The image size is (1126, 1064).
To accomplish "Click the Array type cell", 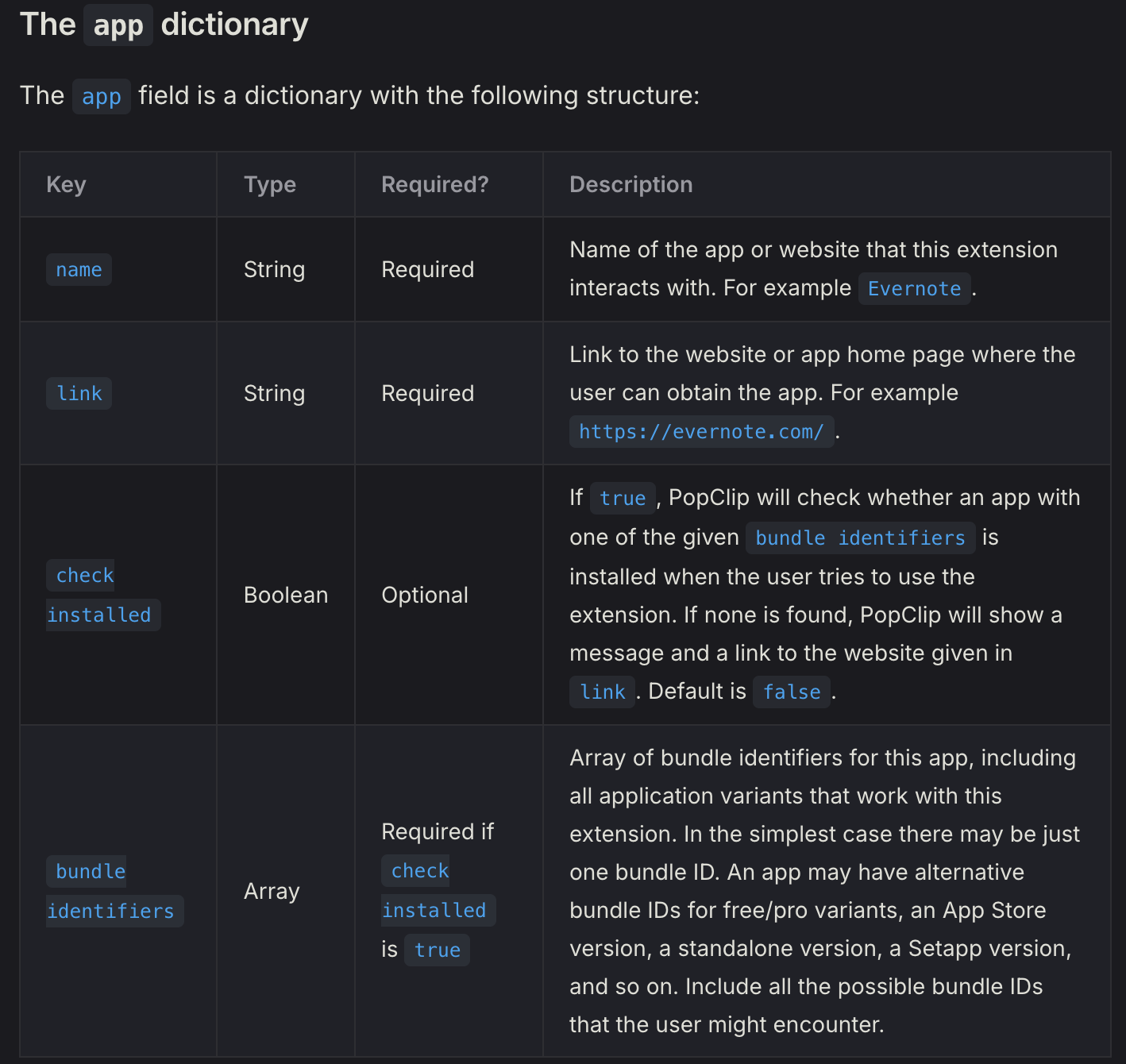I will point(271,892).
